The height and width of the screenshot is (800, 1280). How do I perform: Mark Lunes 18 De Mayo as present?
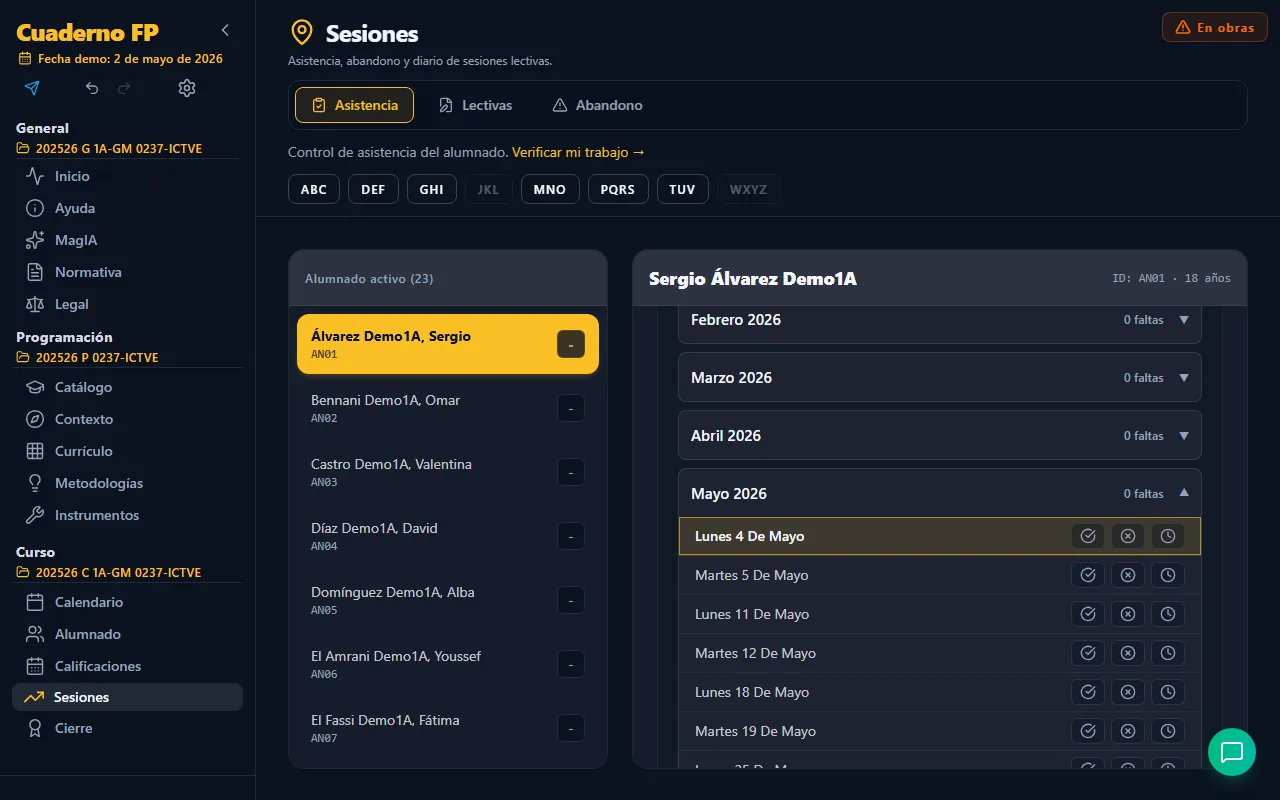click(x=1088, y=692)
